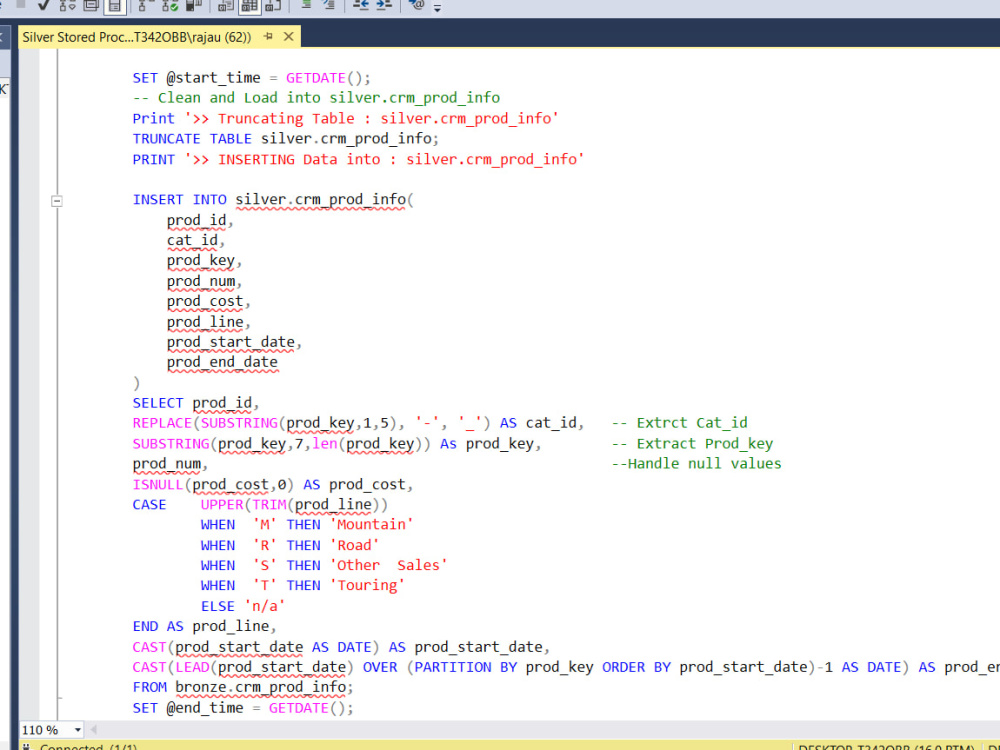This screenshot has height=750, width=1000.
Task: Select the Results to Text icon
Action: point(226,5)
